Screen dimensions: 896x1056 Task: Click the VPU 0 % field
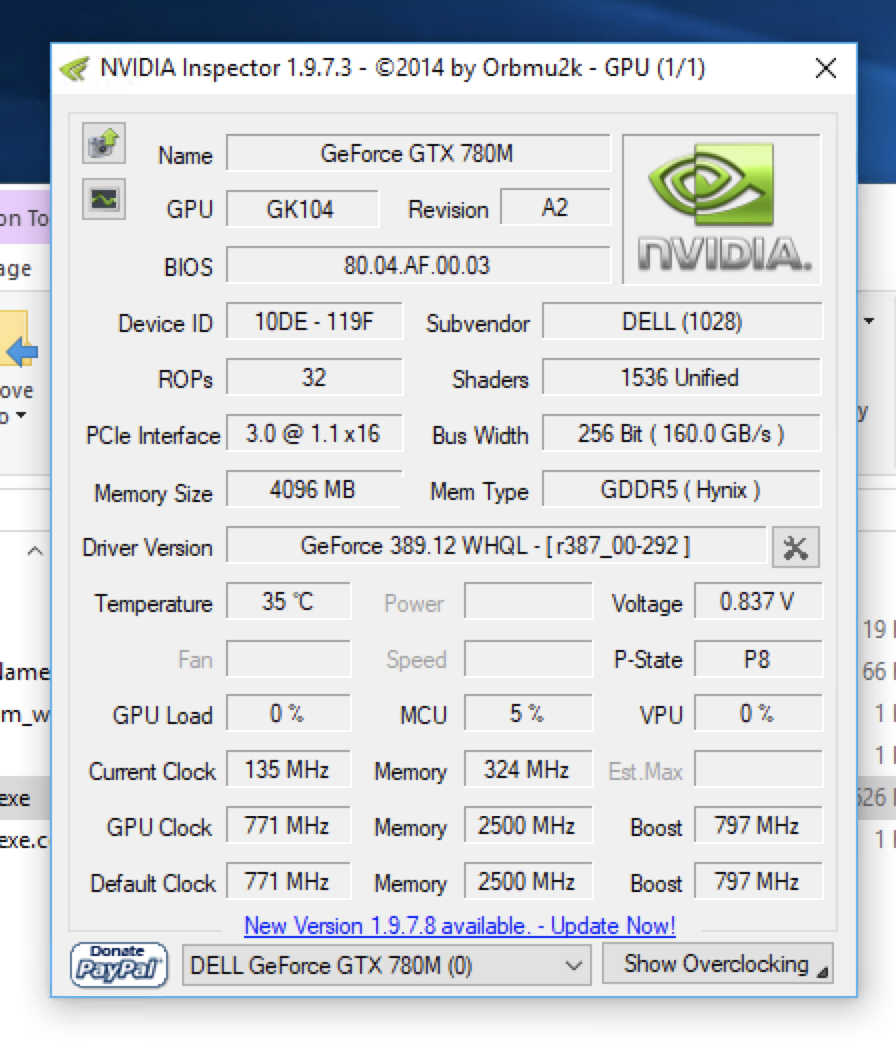pyautogui.click(x=758, y=713)
